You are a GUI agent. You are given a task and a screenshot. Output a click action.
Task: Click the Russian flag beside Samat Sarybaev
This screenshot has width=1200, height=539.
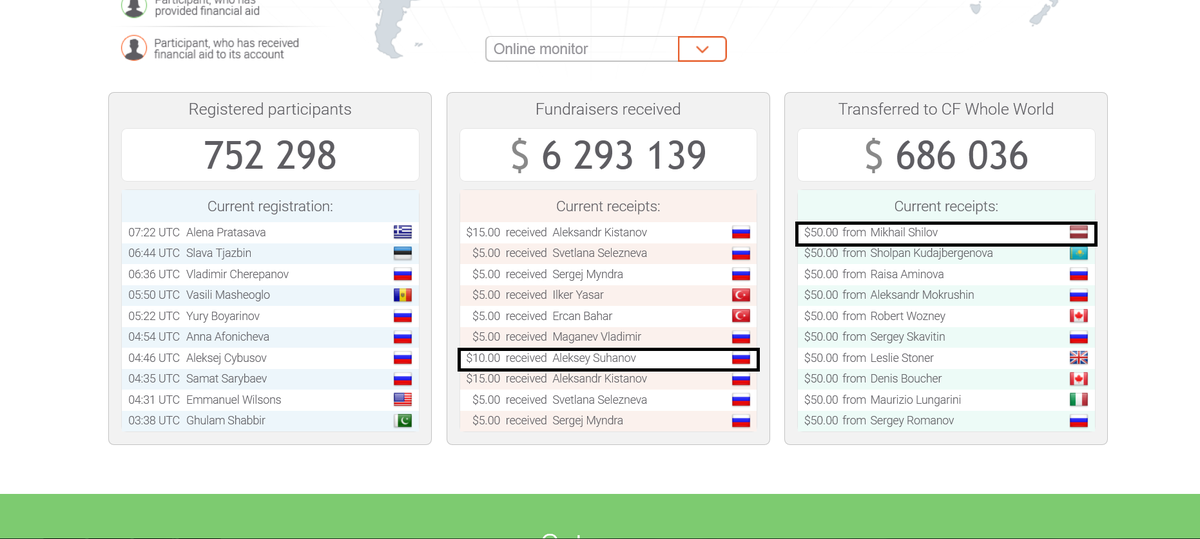403,379
